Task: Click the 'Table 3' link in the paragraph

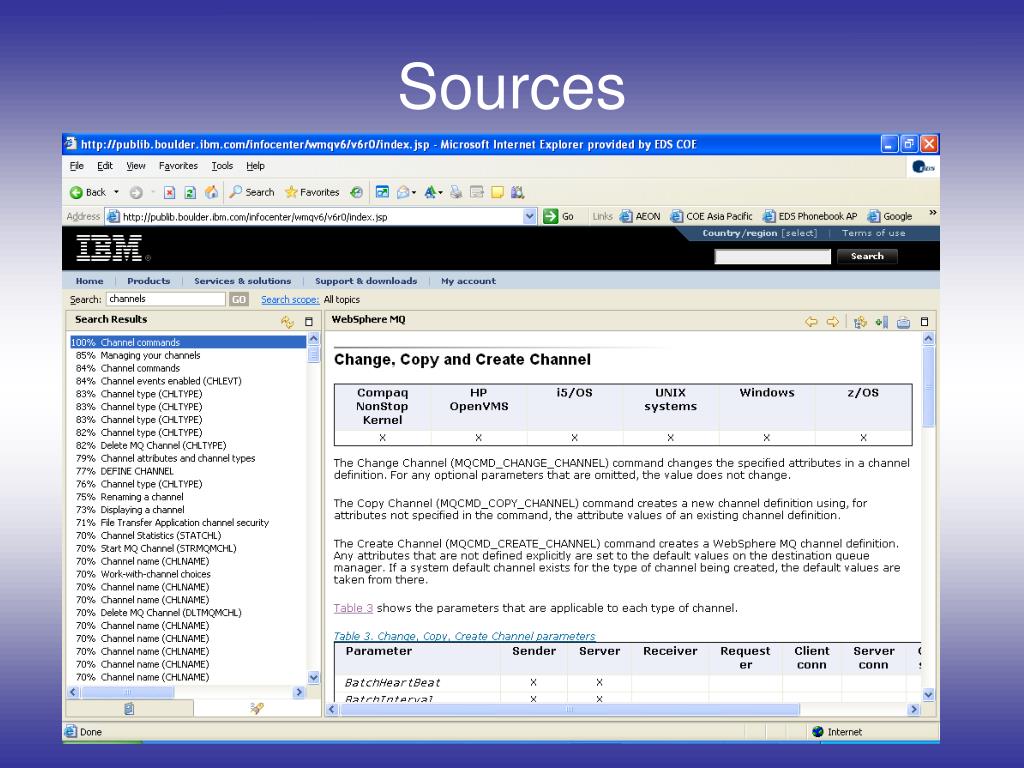Action: [x=353, y=608]
